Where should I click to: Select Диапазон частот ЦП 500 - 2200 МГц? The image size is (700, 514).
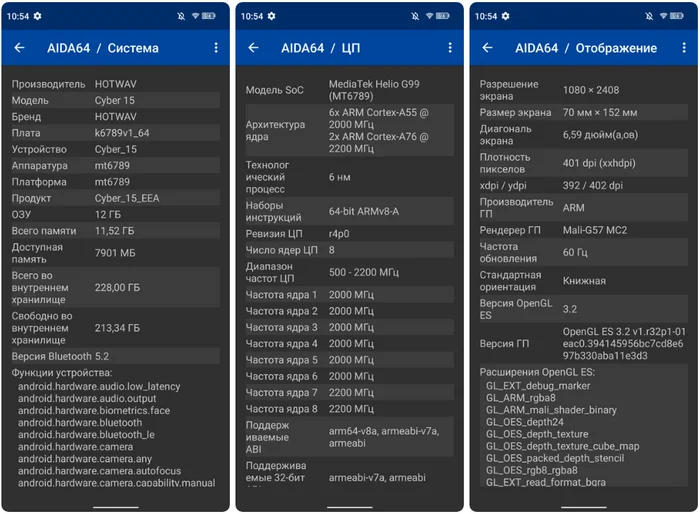click(350, 272)
